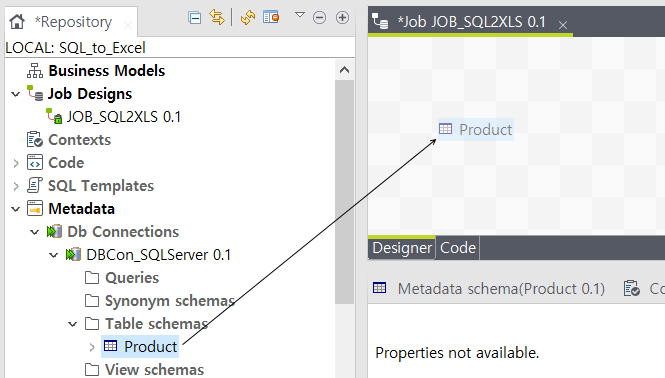Image resolution: width=665 pixels, height=378 pixels.
Task: Select the Contexts node
Action: 80,140
